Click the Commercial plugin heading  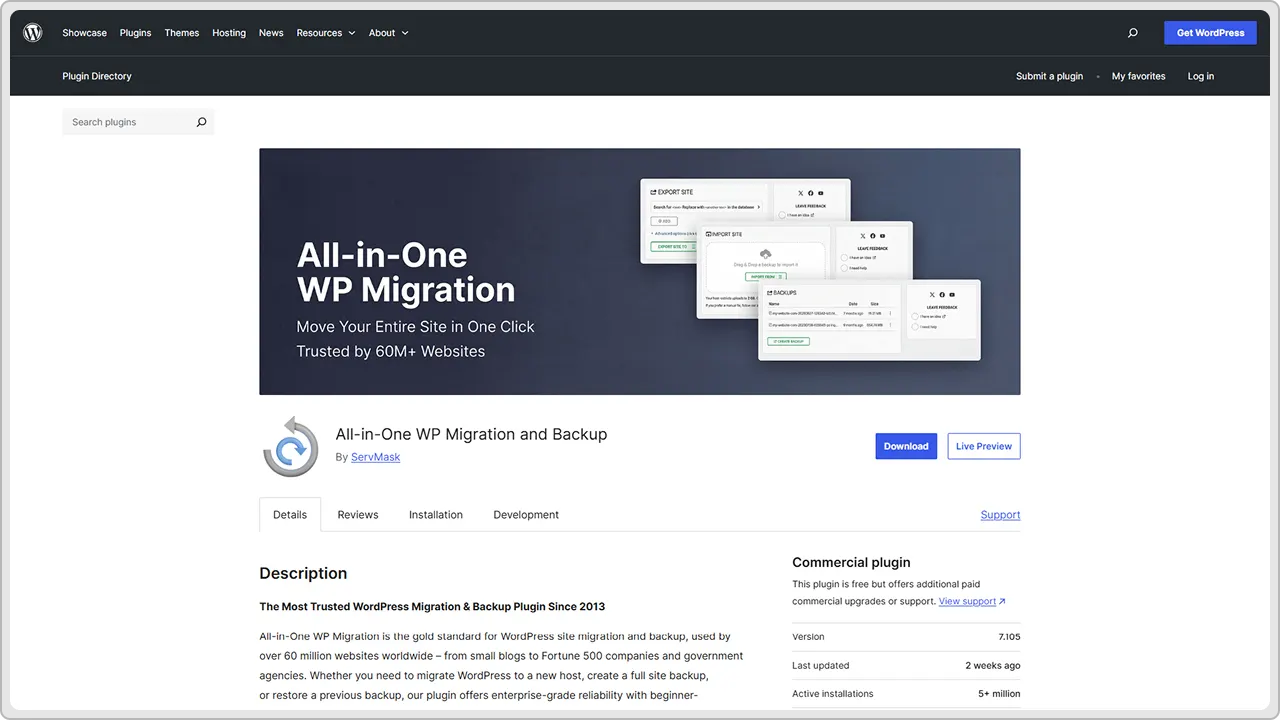(x=851, y=562)
